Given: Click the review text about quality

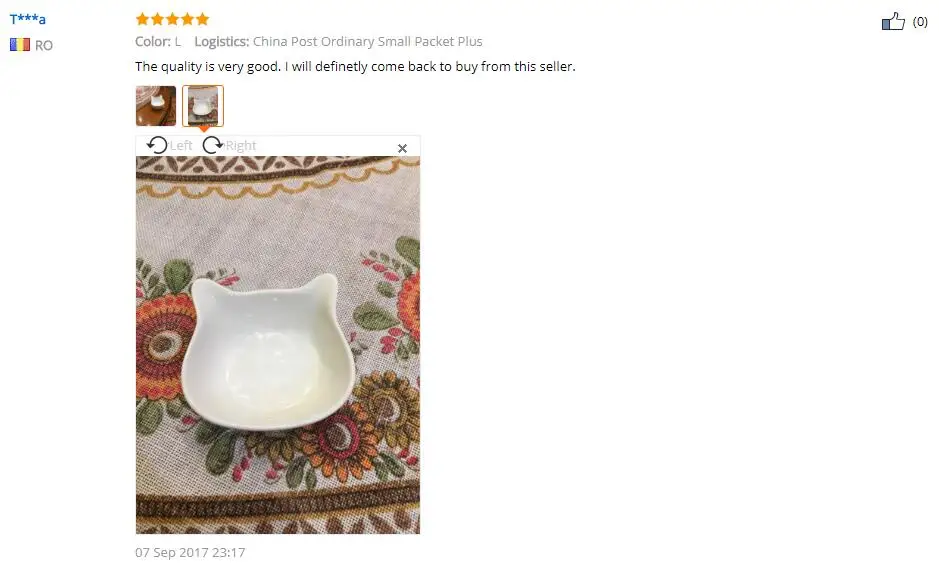Looking at the screenshot, I should (355, 66).
